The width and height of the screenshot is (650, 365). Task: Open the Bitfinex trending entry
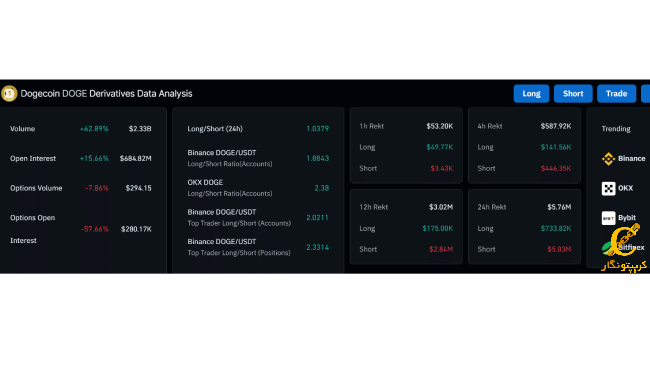coord(624,248)
